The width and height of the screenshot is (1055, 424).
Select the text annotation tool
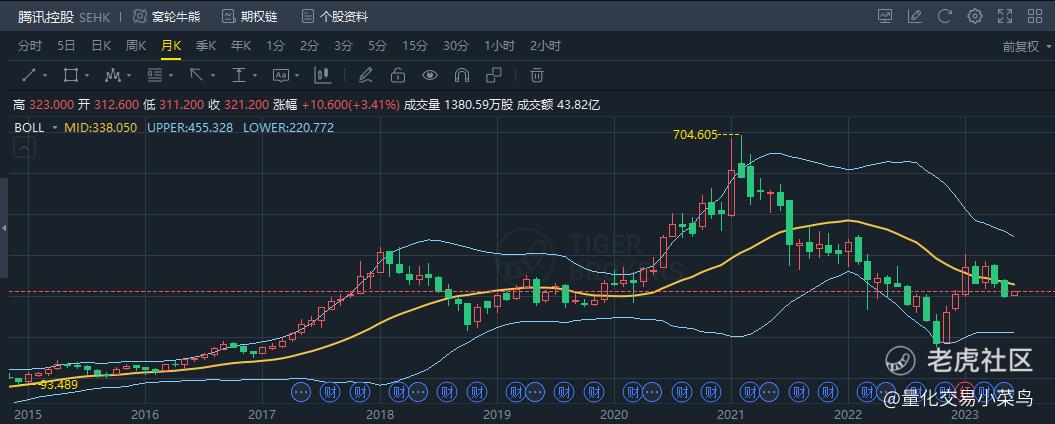point(280,75)
